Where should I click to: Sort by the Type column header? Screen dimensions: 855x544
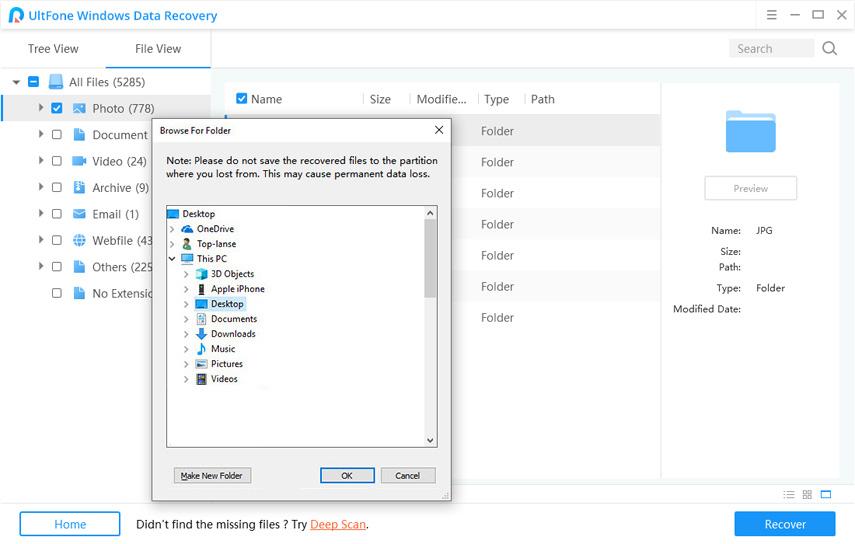coord(496,99)
